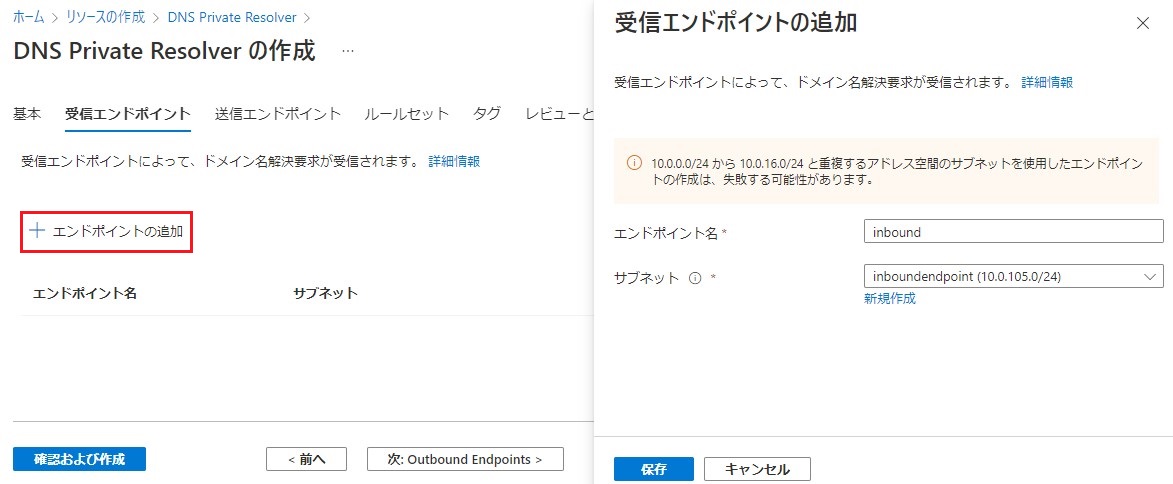Click the plus icon for adding an endpoint
This screenshot has width=1173, height=484.
36,230
